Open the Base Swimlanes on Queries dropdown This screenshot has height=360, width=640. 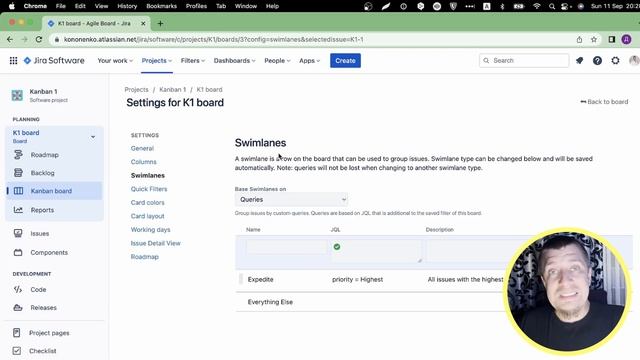[291, 200]
